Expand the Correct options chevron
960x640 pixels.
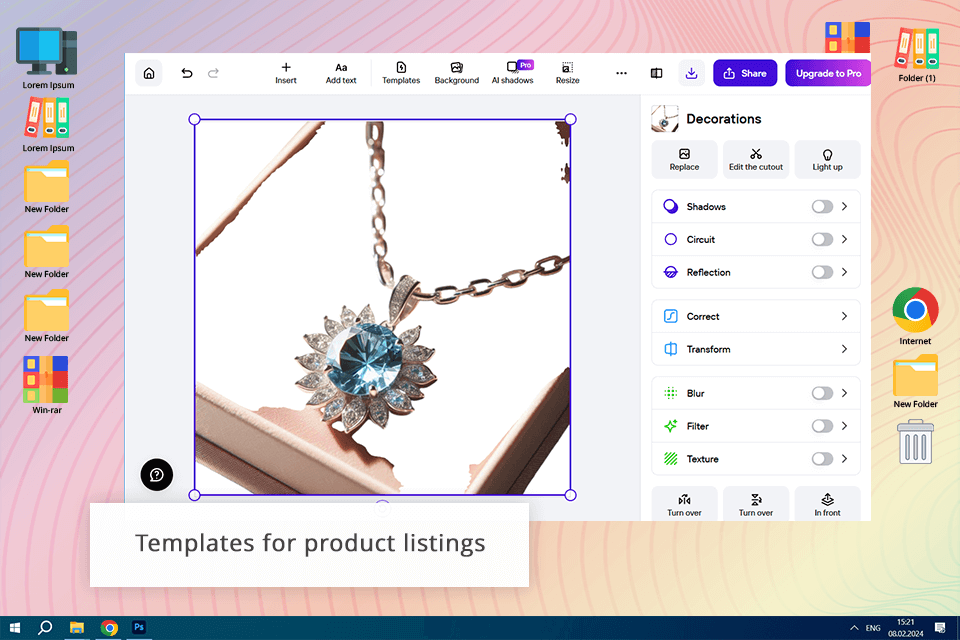click(x=844, y=317)
